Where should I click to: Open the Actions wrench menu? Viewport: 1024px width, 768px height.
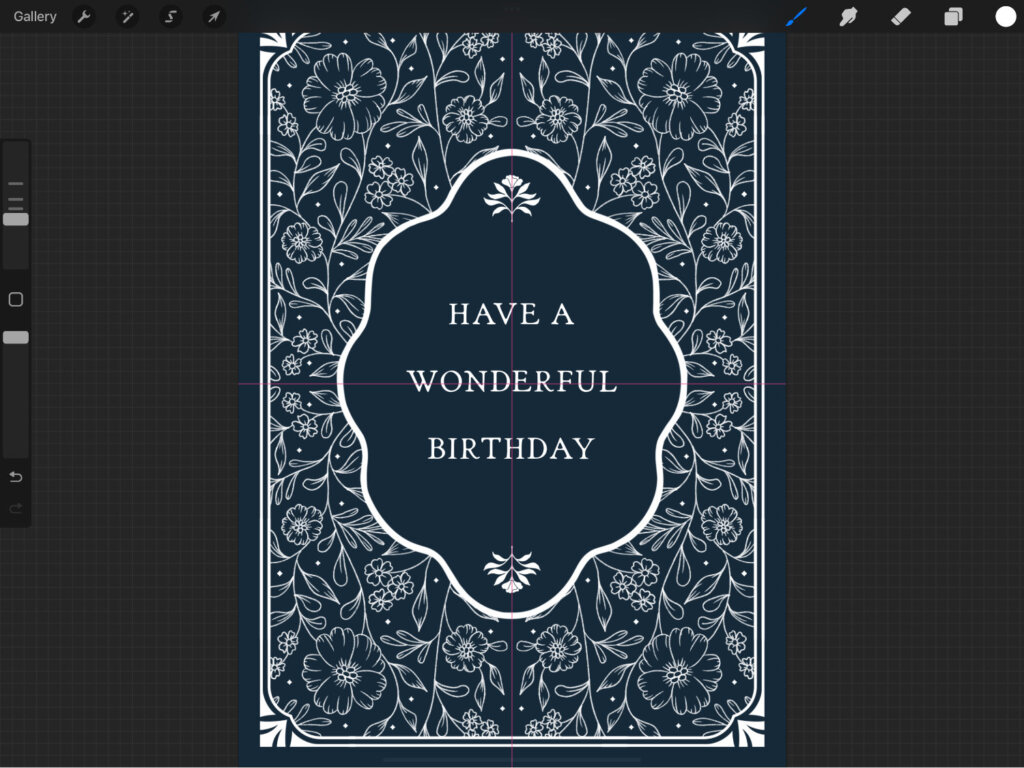[84, 17]
